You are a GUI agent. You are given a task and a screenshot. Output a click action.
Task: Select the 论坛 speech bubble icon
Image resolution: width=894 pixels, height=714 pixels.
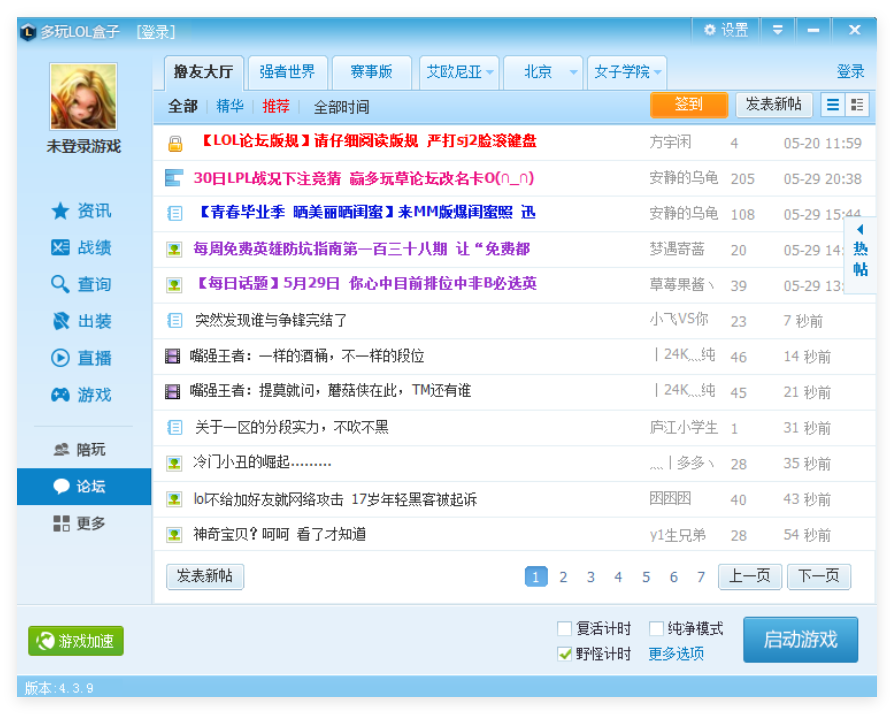[61, 486]
